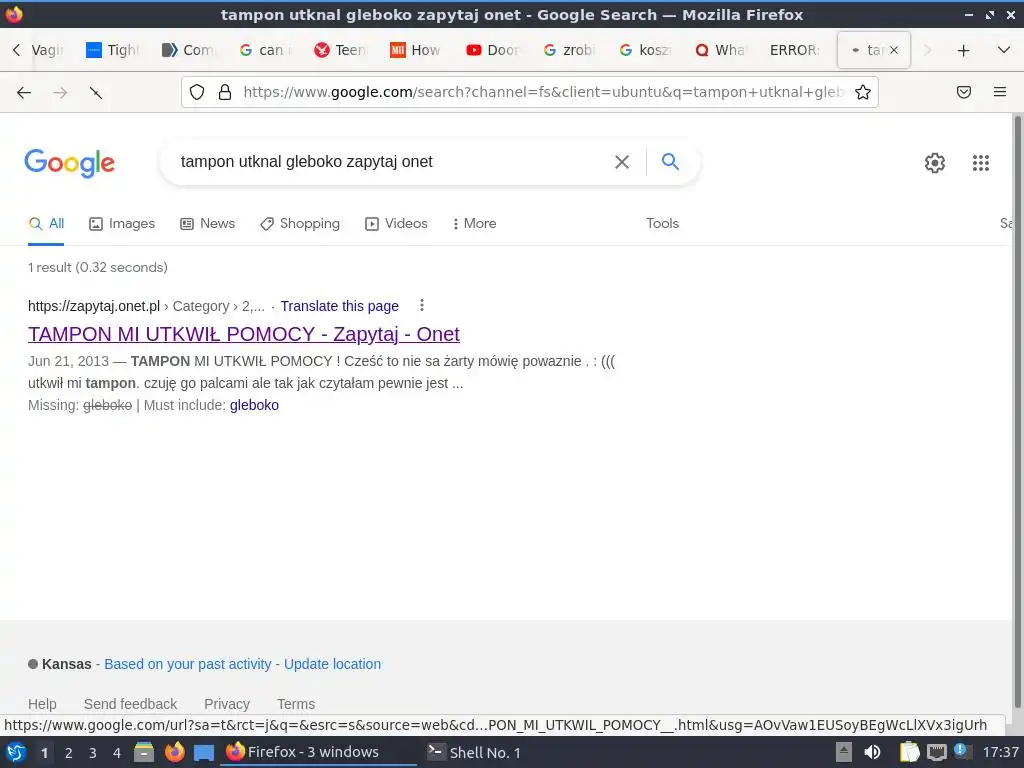Open the three-dot menu beside the result
1024x768 pixels.
point(422,305)
